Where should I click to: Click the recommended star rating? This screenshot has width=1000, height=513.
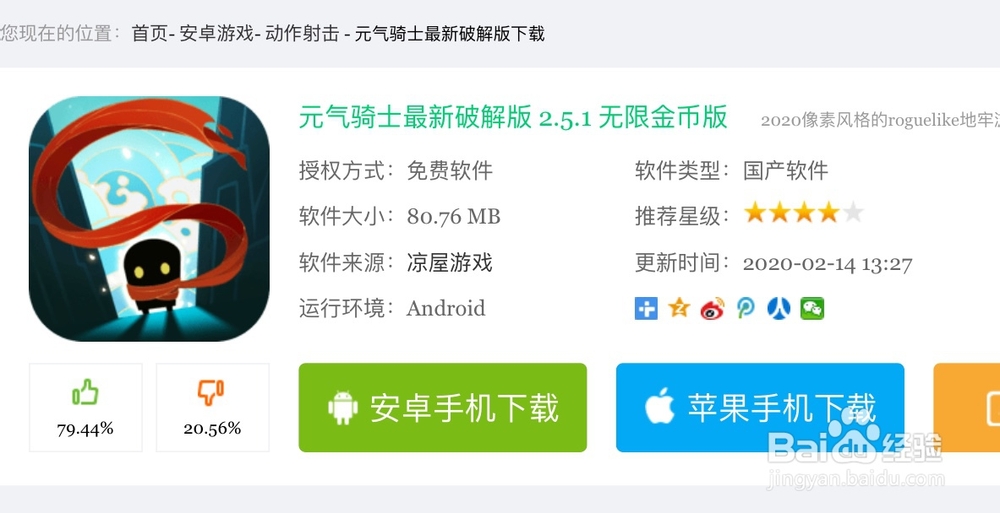pyautogui.click(x=804, y=213)
